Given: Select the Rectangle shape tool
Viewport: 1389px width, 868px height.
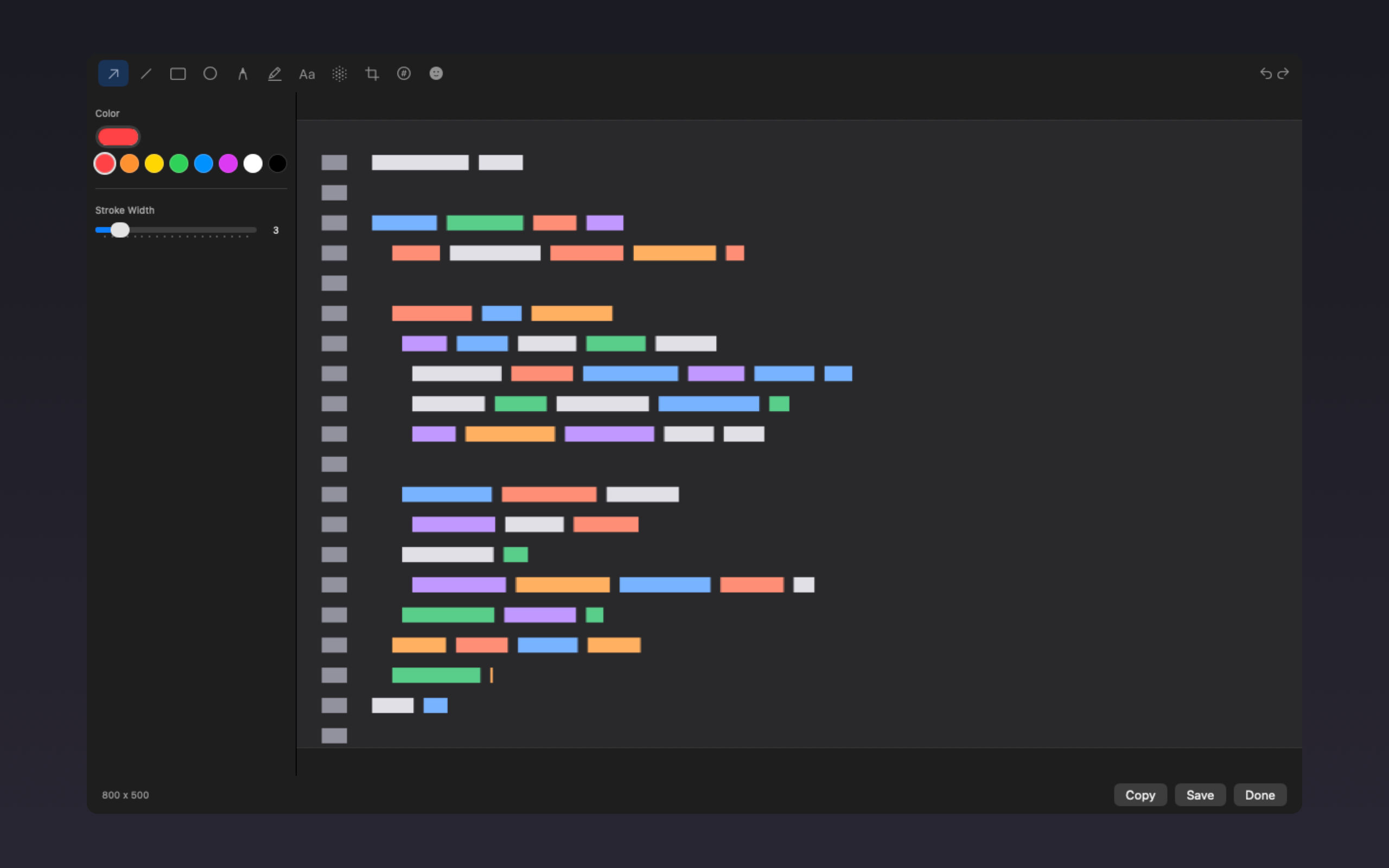Looking at the screenshot, I should [178, 73].
